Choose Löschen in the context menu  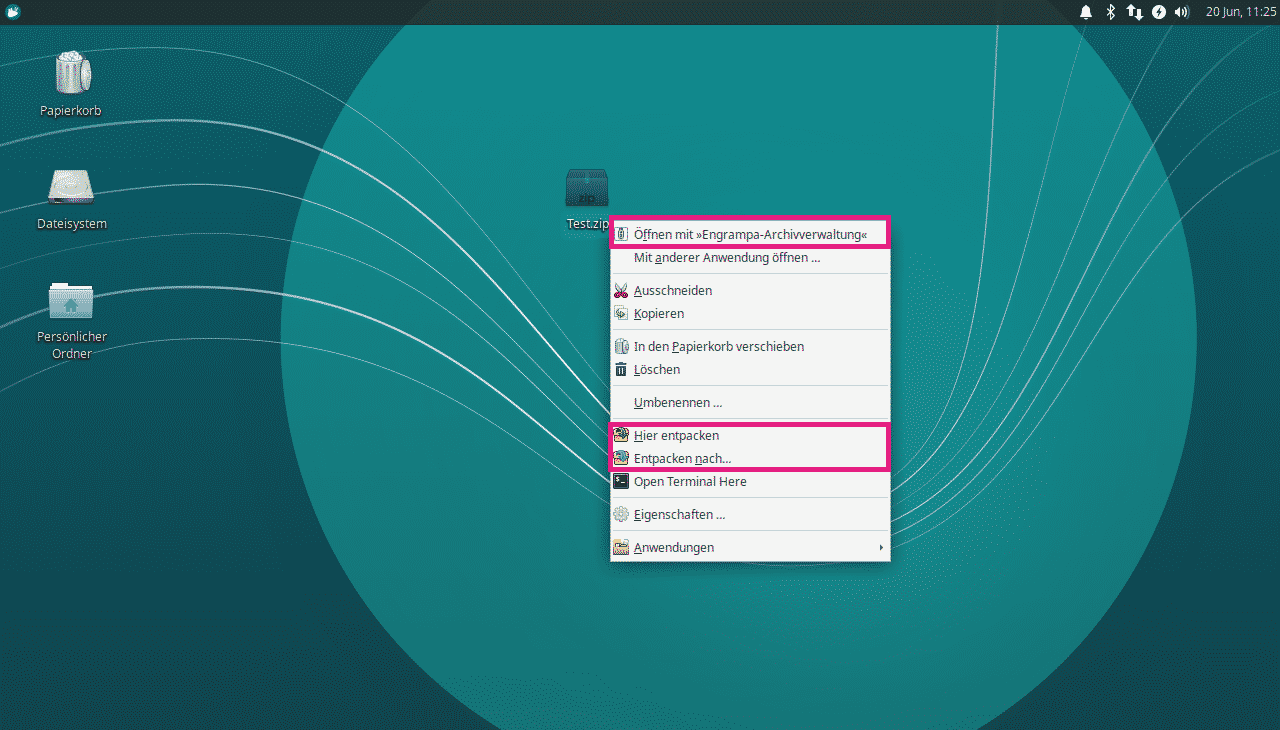pos(750,369)
